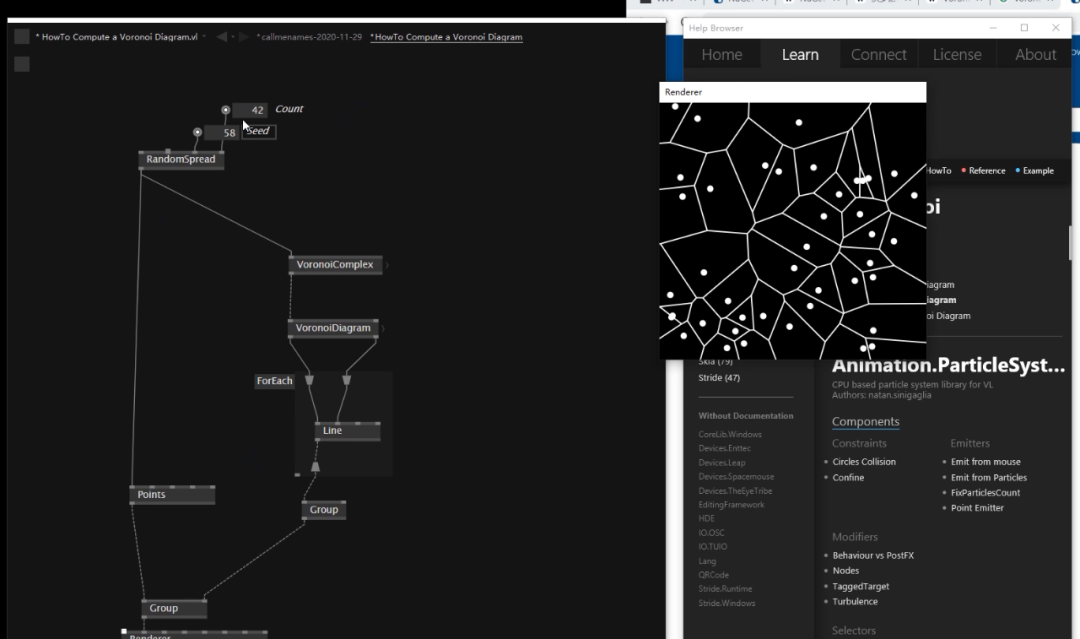The height and width of the screenshot is (639, 1080).
Task: Open the Confine link under Constraints
Action: (x=848, y=478)
